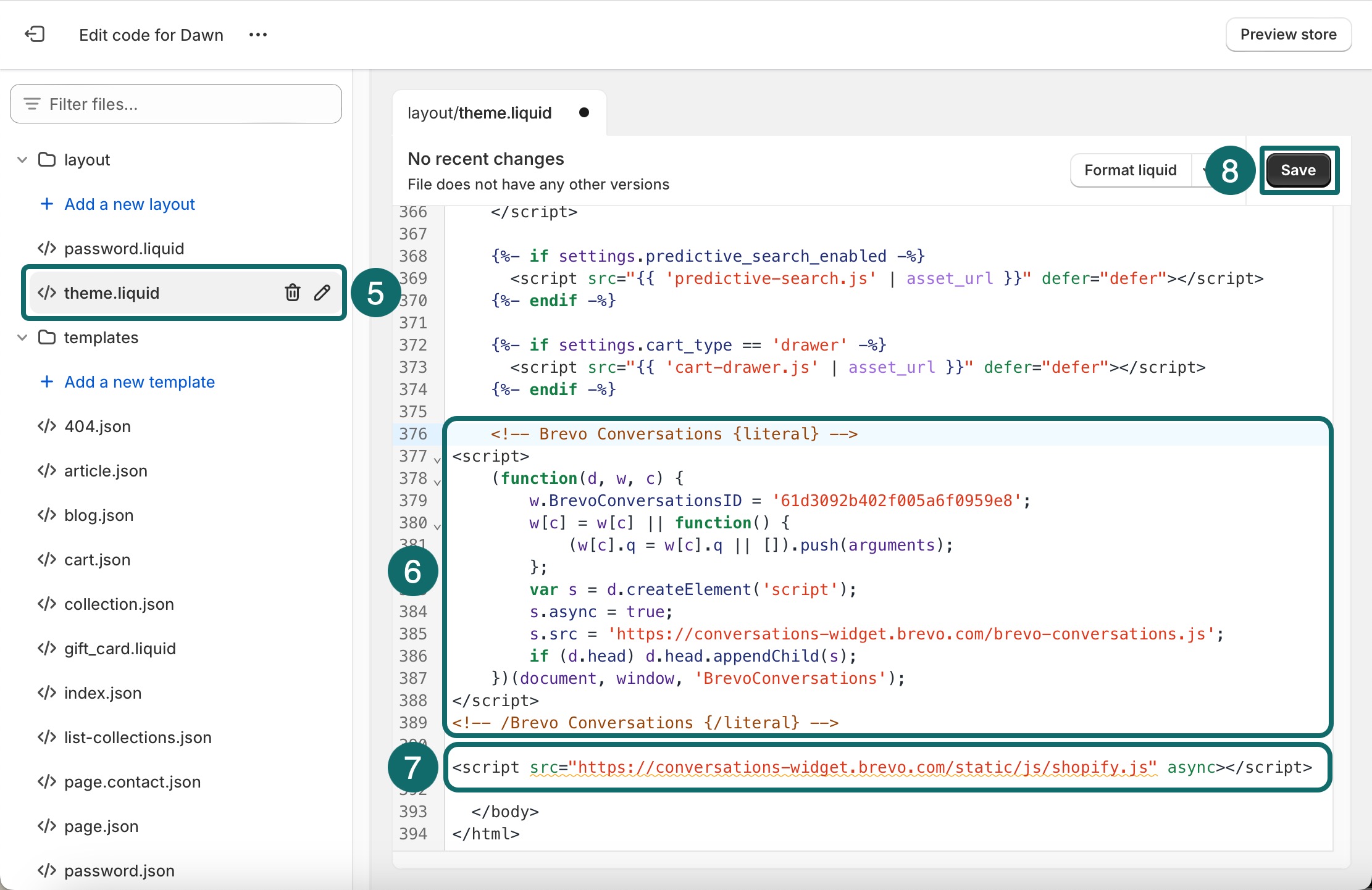Click the plus icon beside Add a new layout

[47, 204]
